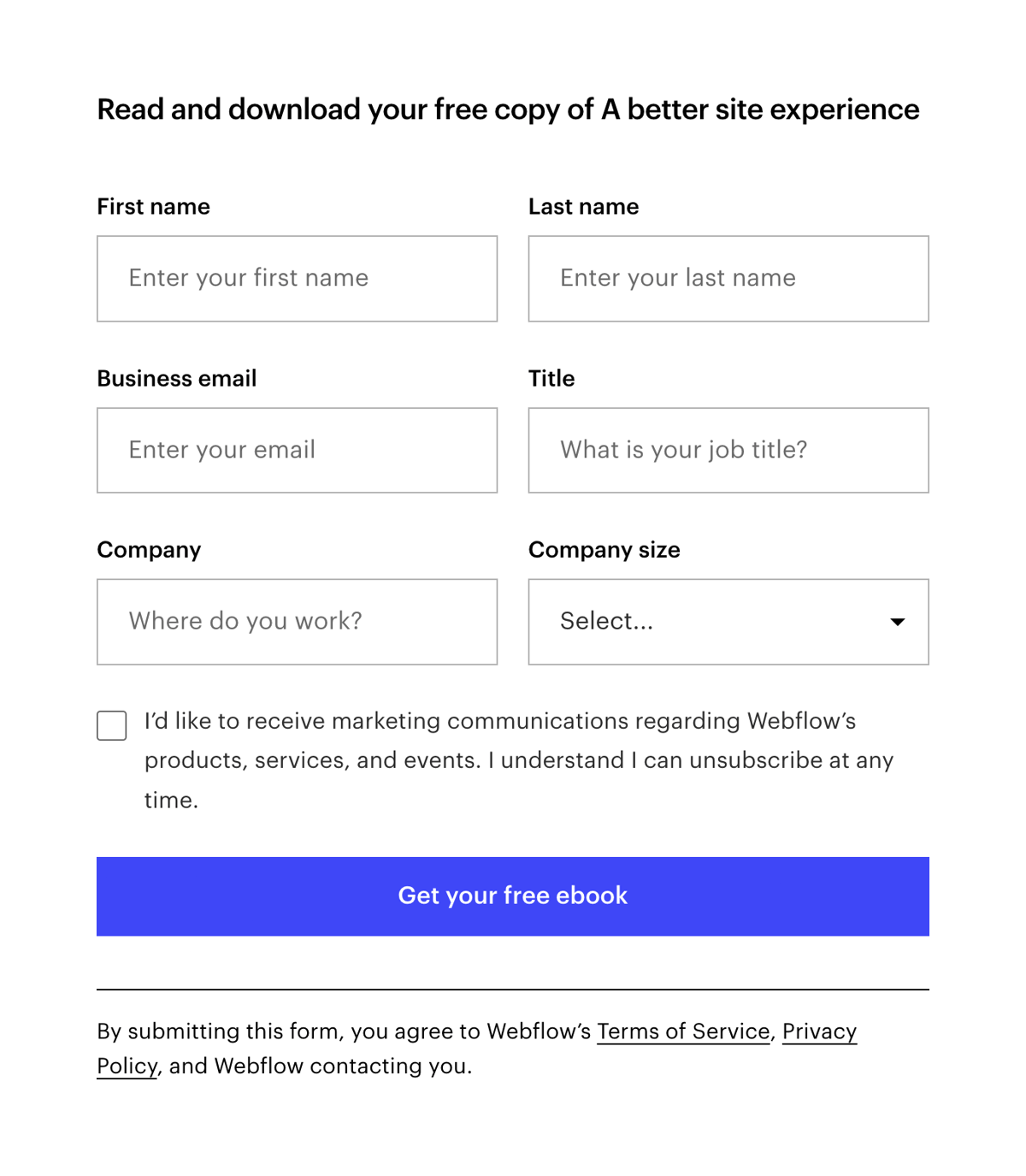Click the First name field label

pos(153,206)
